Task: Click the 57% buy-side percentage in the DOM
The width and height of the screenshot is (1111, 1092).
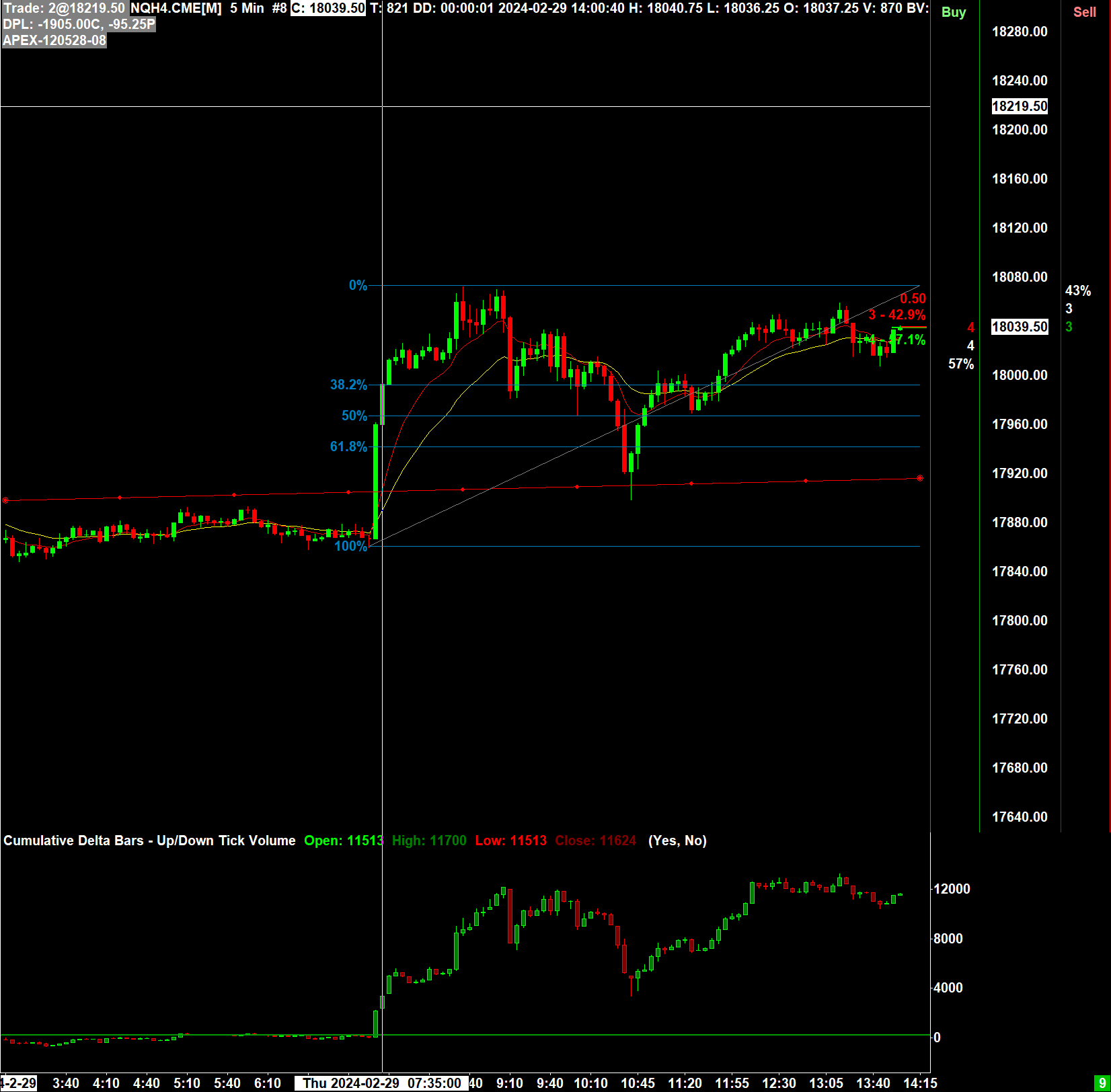Action: (961, 364)
